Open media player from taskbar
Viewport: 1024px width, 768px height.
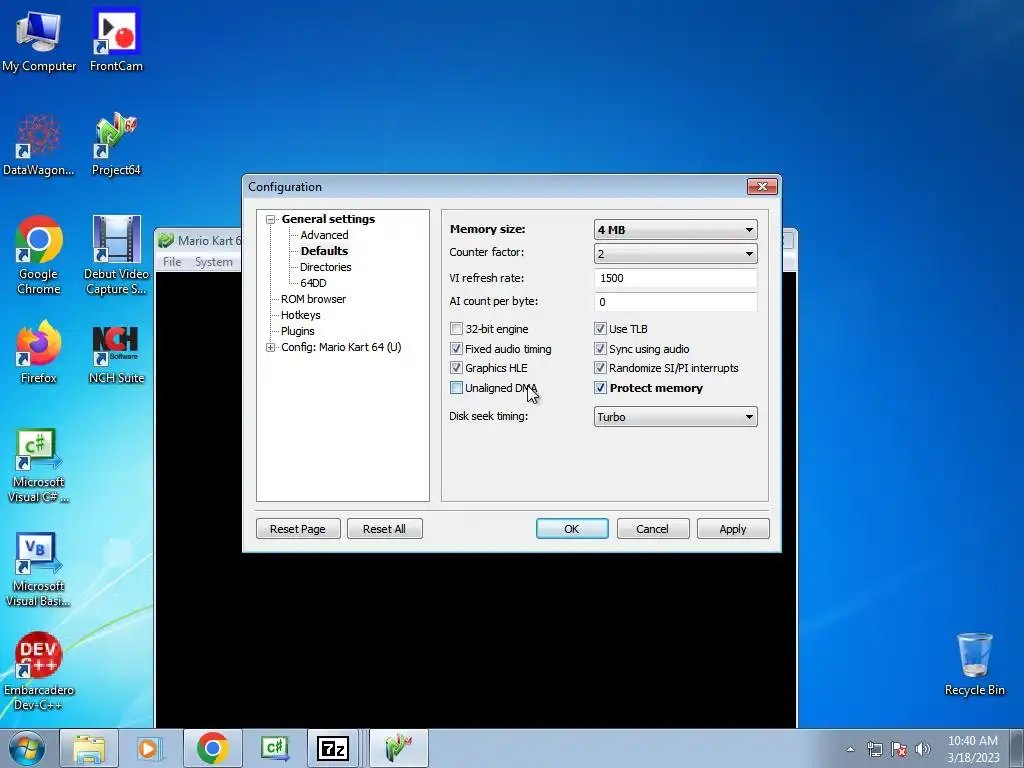pos(148,748)
